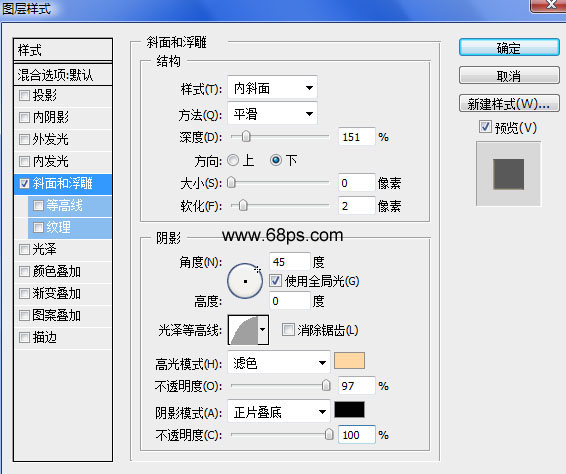The image size is (566, 474).
Task: Click the 确定 OK button
Action: click(509, 48)
